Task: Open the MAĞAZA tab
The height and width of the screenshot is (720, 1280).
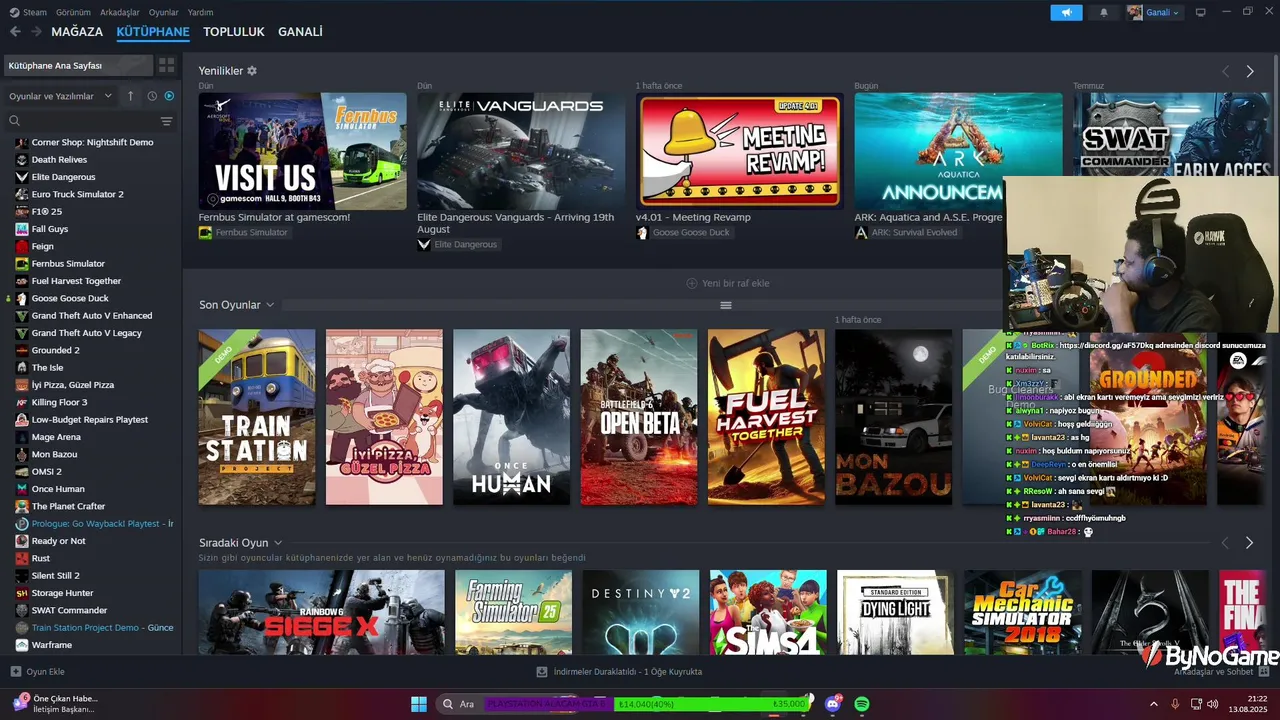Action: point(77,32)
